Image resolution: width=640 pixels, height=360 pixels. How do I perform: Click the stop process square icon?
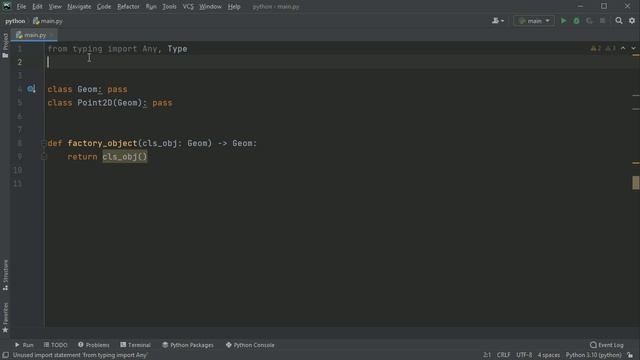coord(602,21)
